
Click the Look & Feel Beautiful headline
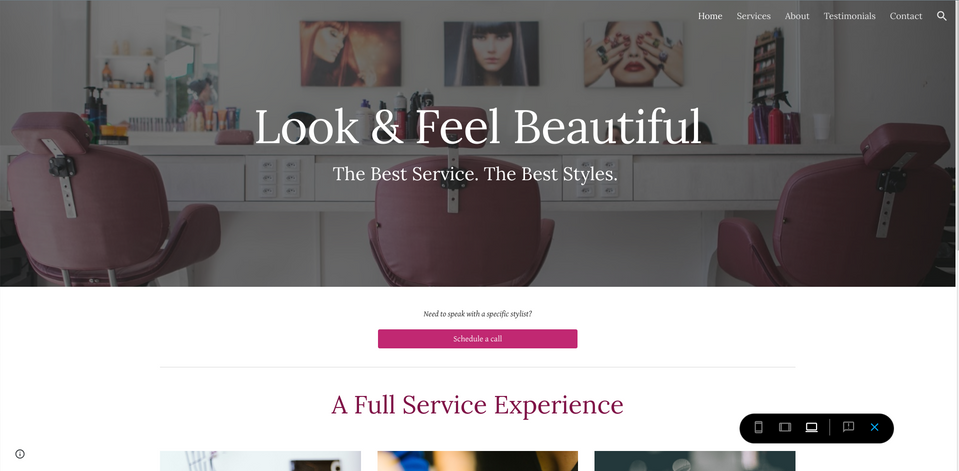pos(478,127)
